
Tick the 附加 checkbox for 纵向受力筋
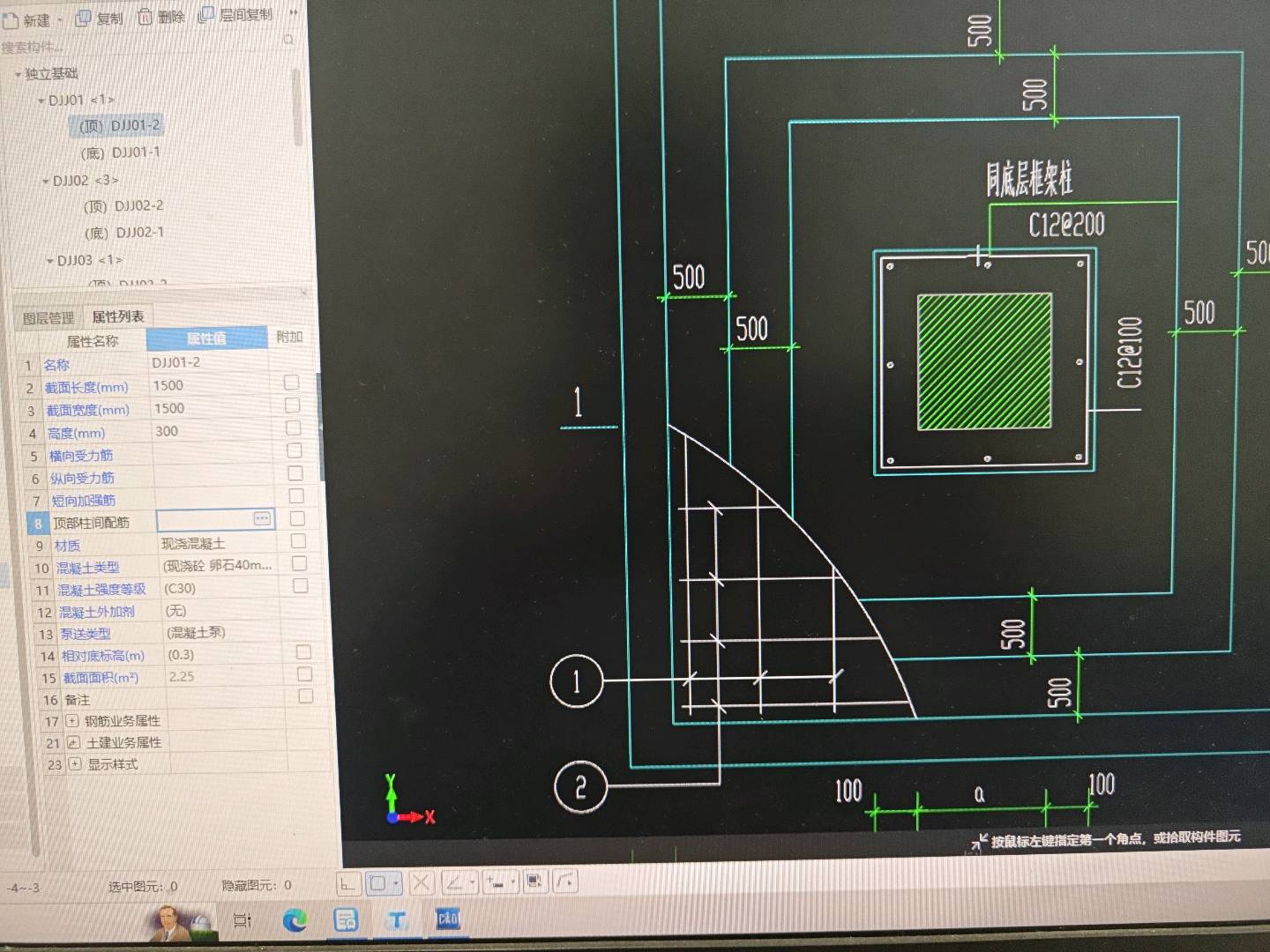[295, 473]
